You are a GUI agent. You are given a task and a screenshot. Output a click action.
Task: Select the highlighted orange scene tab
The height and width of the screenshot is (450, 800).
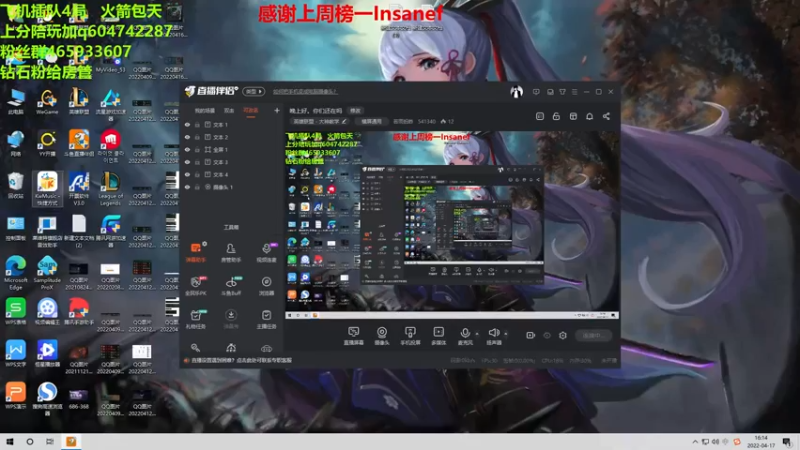click(x=251, y=111)
